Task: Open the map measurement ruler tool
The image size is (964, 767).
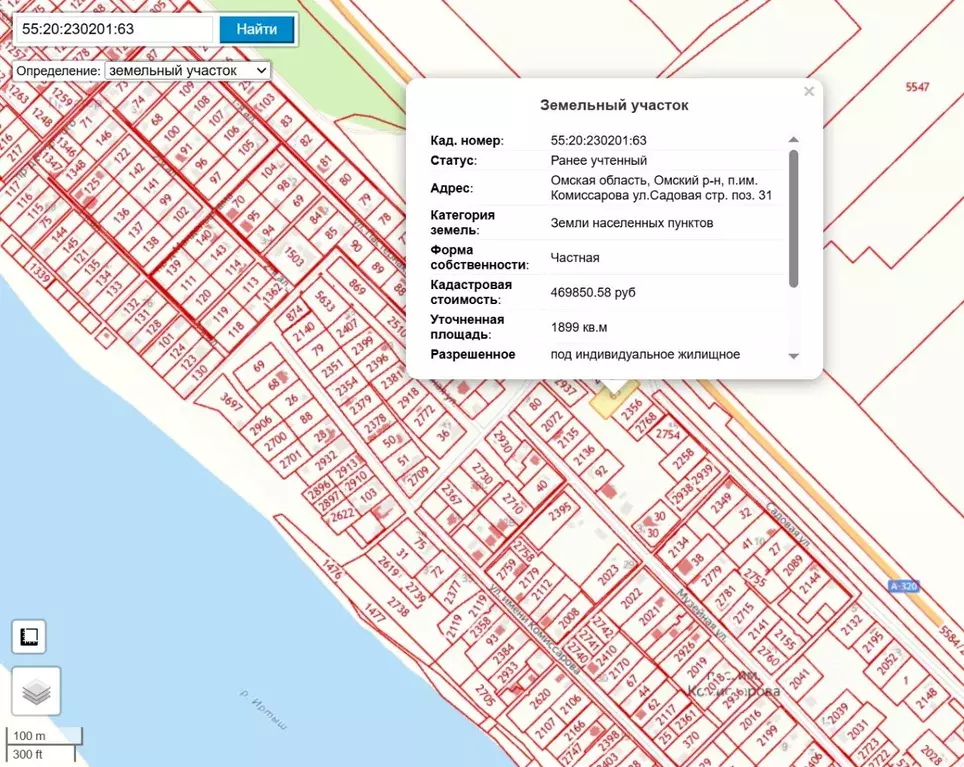Action: [x=29, y=637]
